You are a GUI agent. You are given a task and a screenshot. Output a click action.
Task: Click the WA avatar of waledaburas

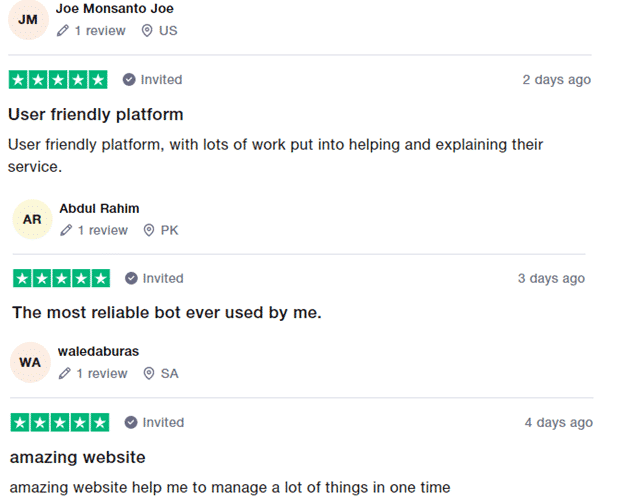click(30, 362)
